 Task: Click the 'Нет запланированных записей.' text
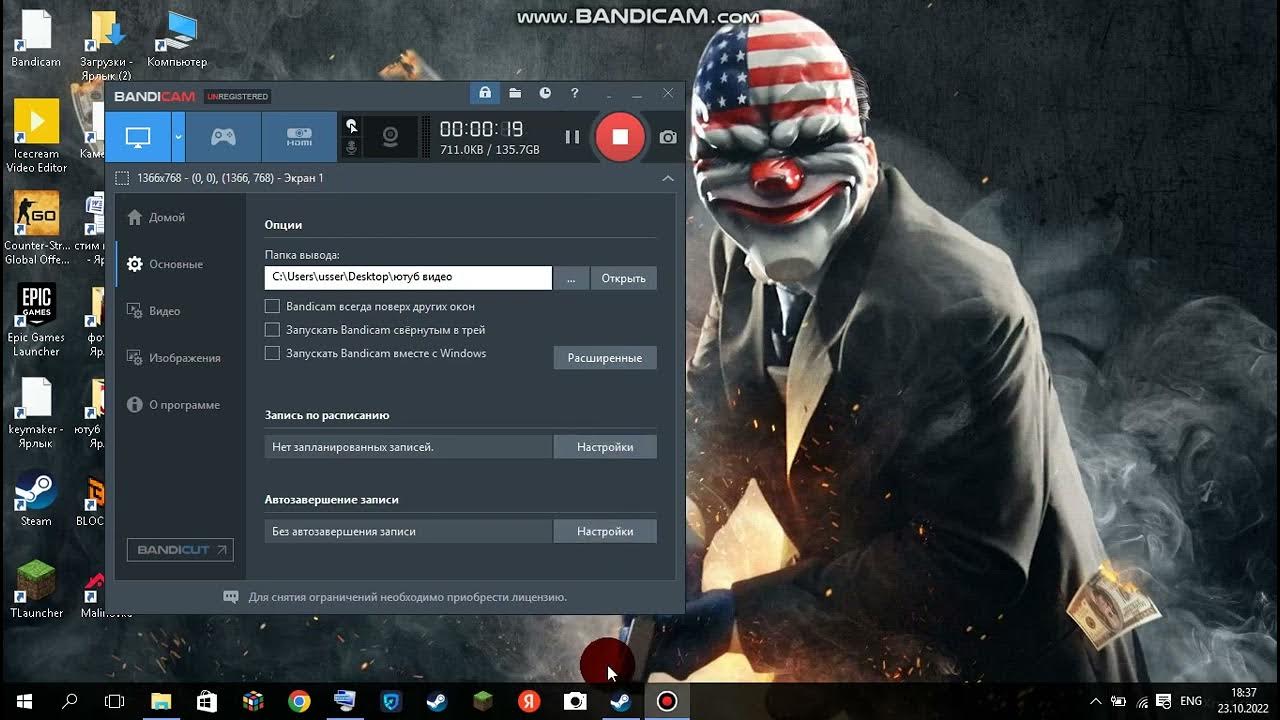pyautogui.click(x=353, y=447)
